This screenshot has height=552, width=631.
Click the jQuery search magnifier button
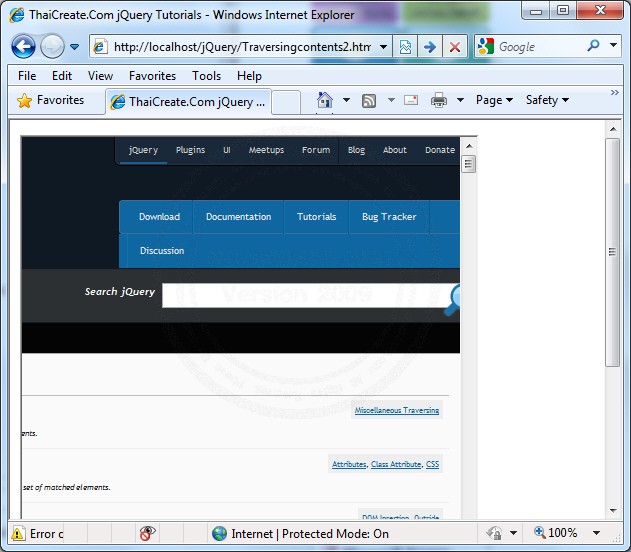pyautogui.click(x=453, y=300)
